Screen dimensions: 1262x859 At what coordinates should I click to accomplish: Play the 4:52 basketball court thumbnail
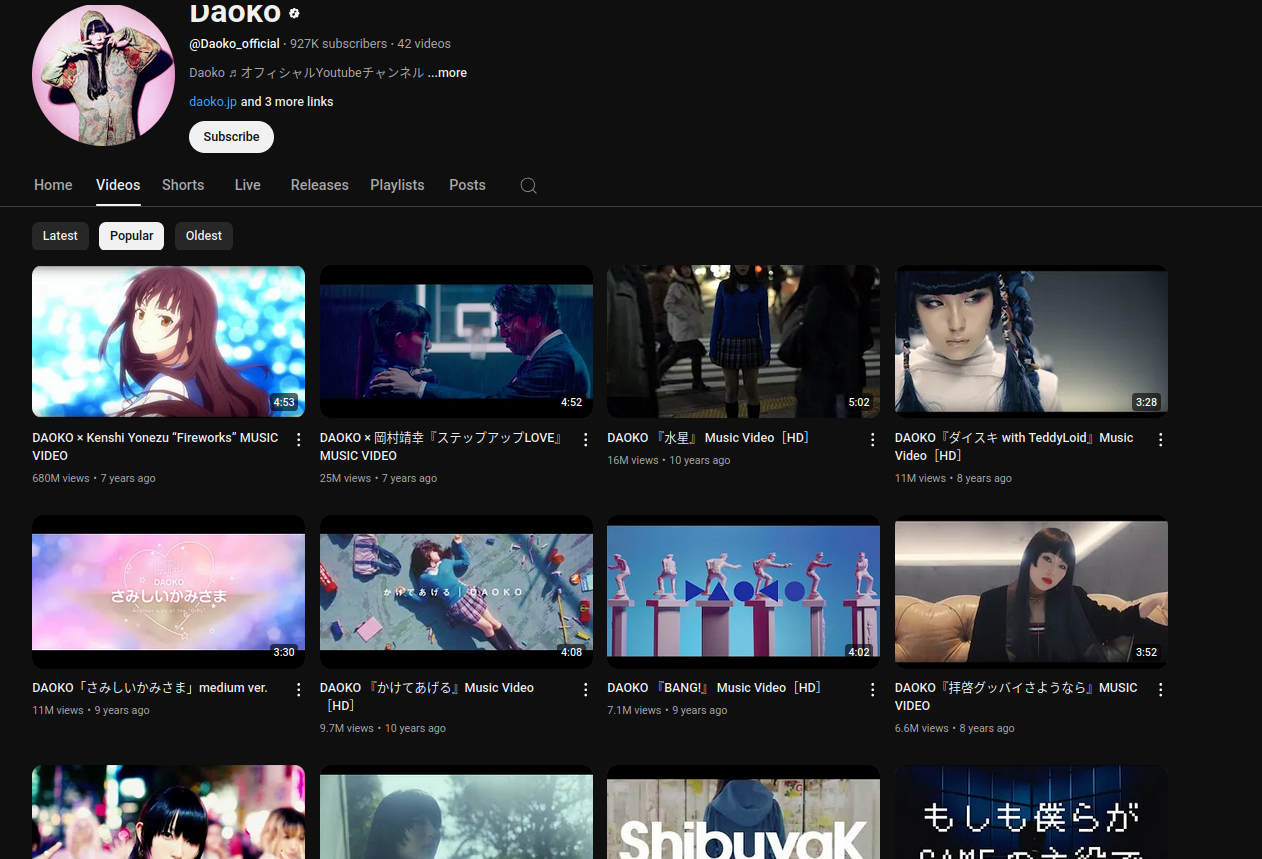pos(456,341)
